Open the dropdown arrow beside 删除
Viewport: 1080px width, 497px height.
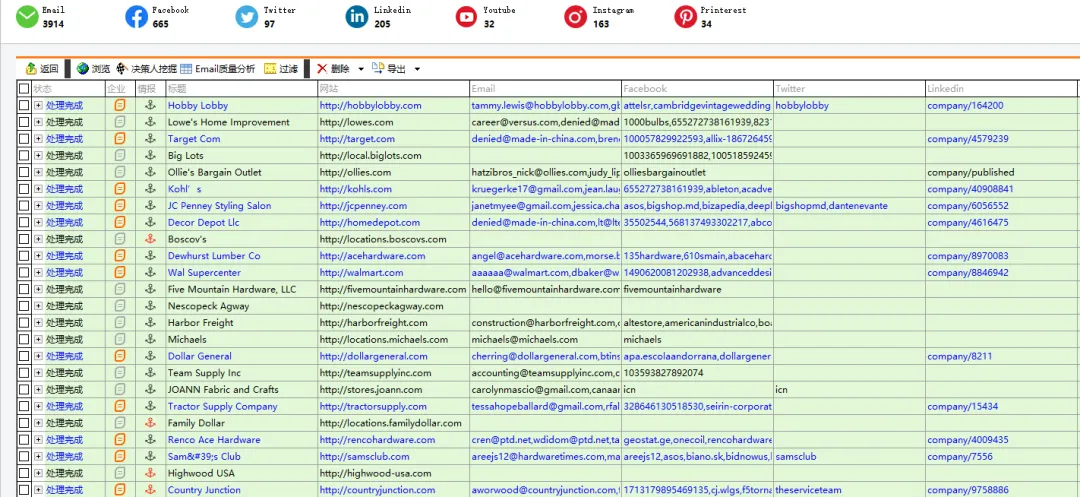(x=361, y=70)
